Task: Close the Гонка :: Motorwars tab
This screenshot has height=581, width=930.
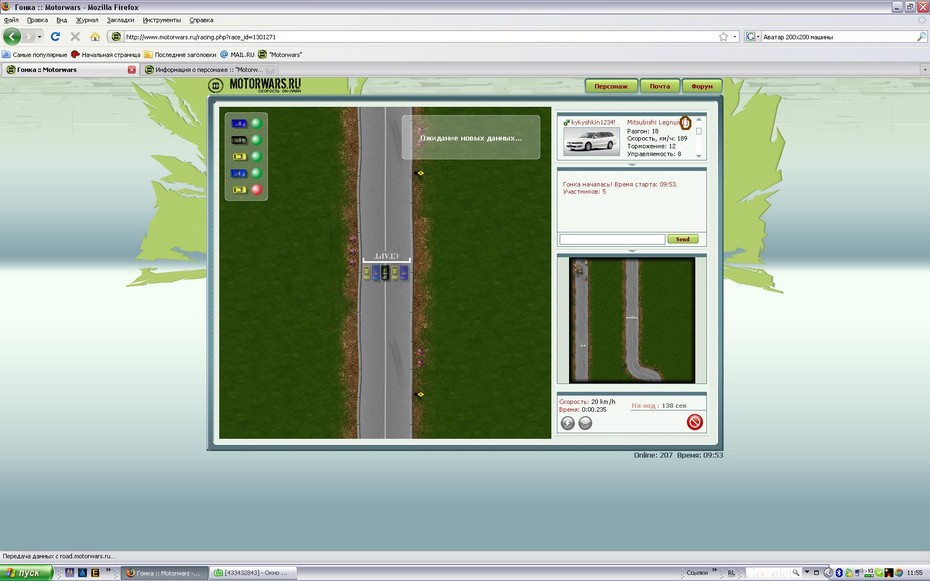Action: click(132, 70)
